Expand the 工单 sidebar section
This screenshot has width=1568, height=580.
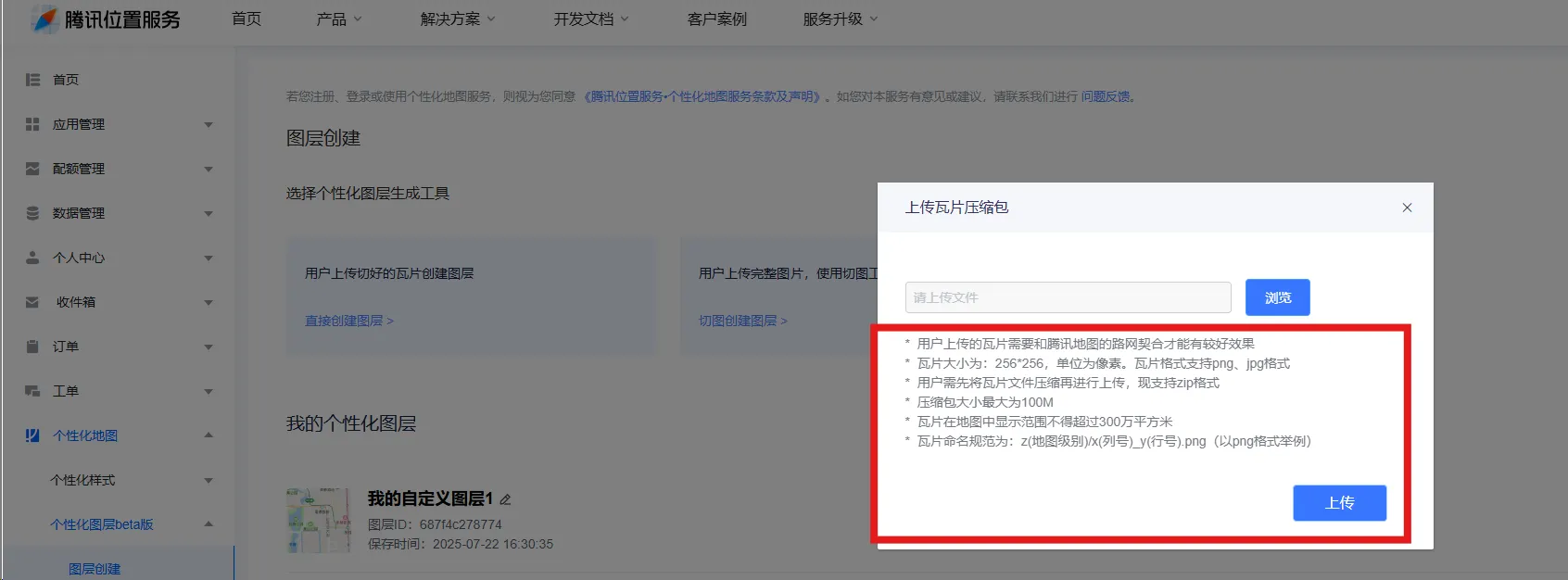click(x=209, y=391)
